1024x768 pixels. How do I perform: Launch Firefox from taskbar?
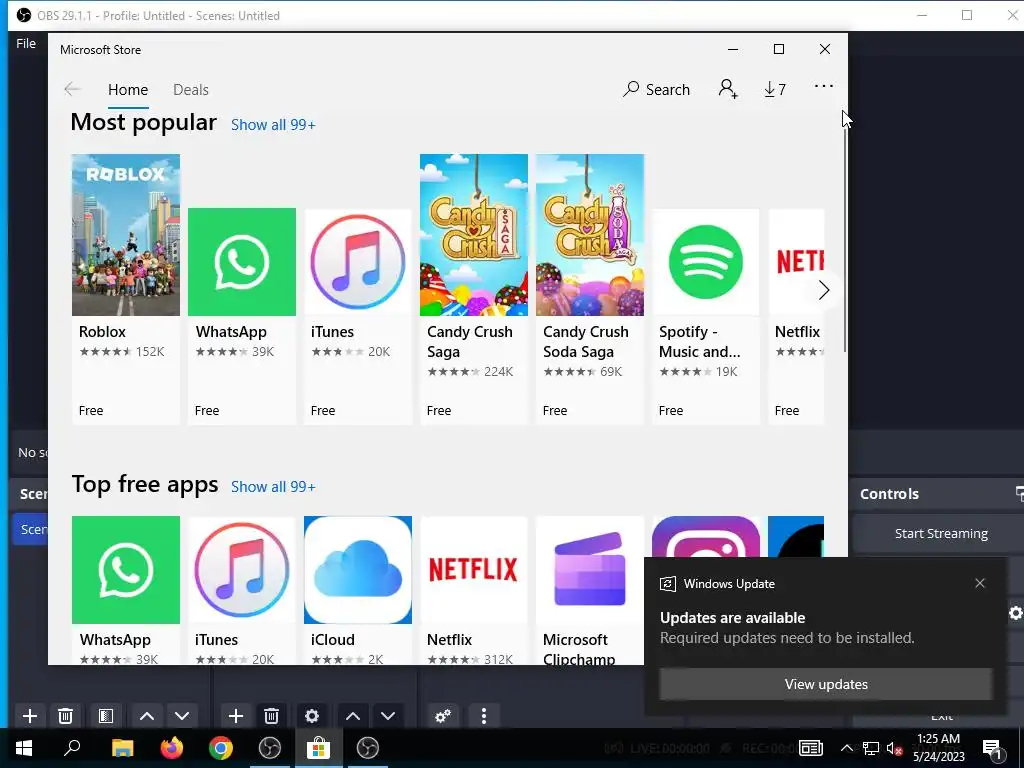tap(172, 748)
